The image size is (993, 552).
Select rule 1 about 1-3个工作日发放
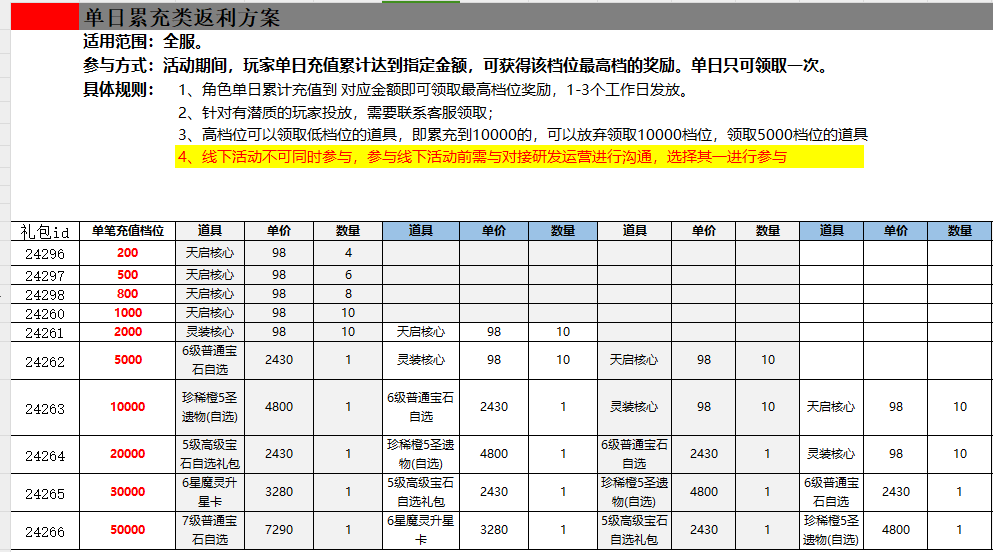(x=433, y=90)
